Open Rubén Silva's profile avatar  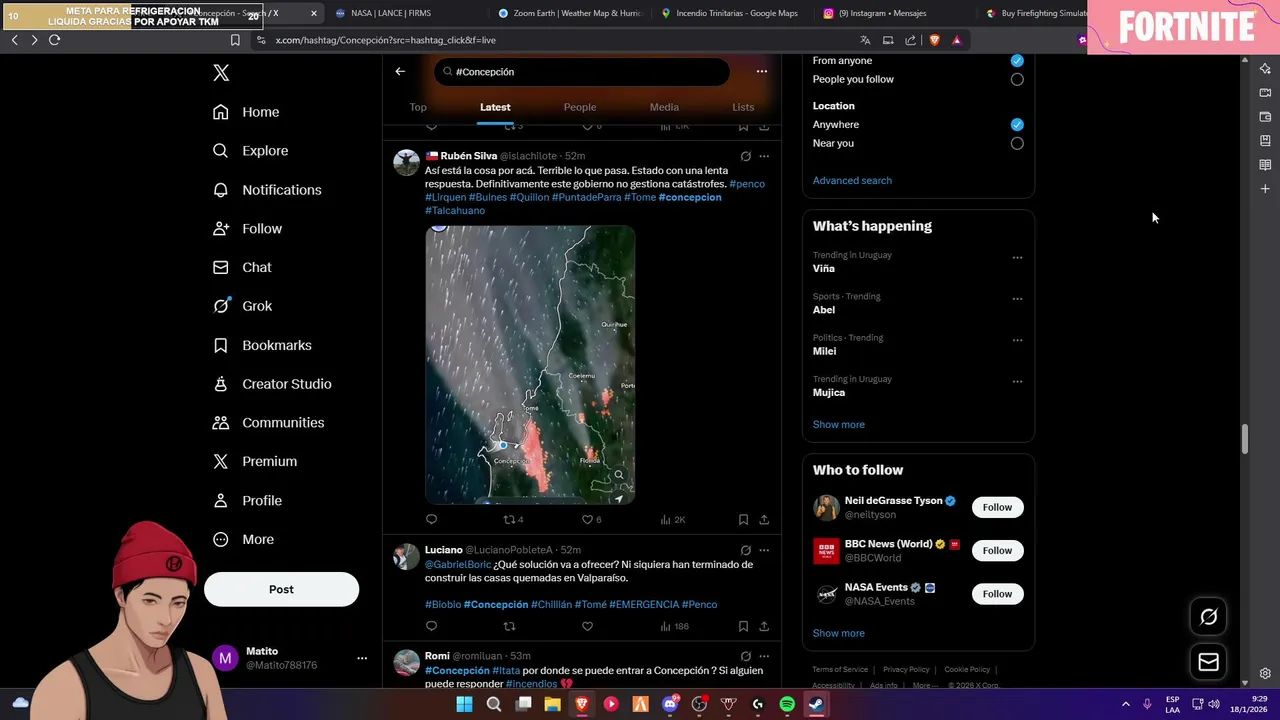tap(406, 162)
